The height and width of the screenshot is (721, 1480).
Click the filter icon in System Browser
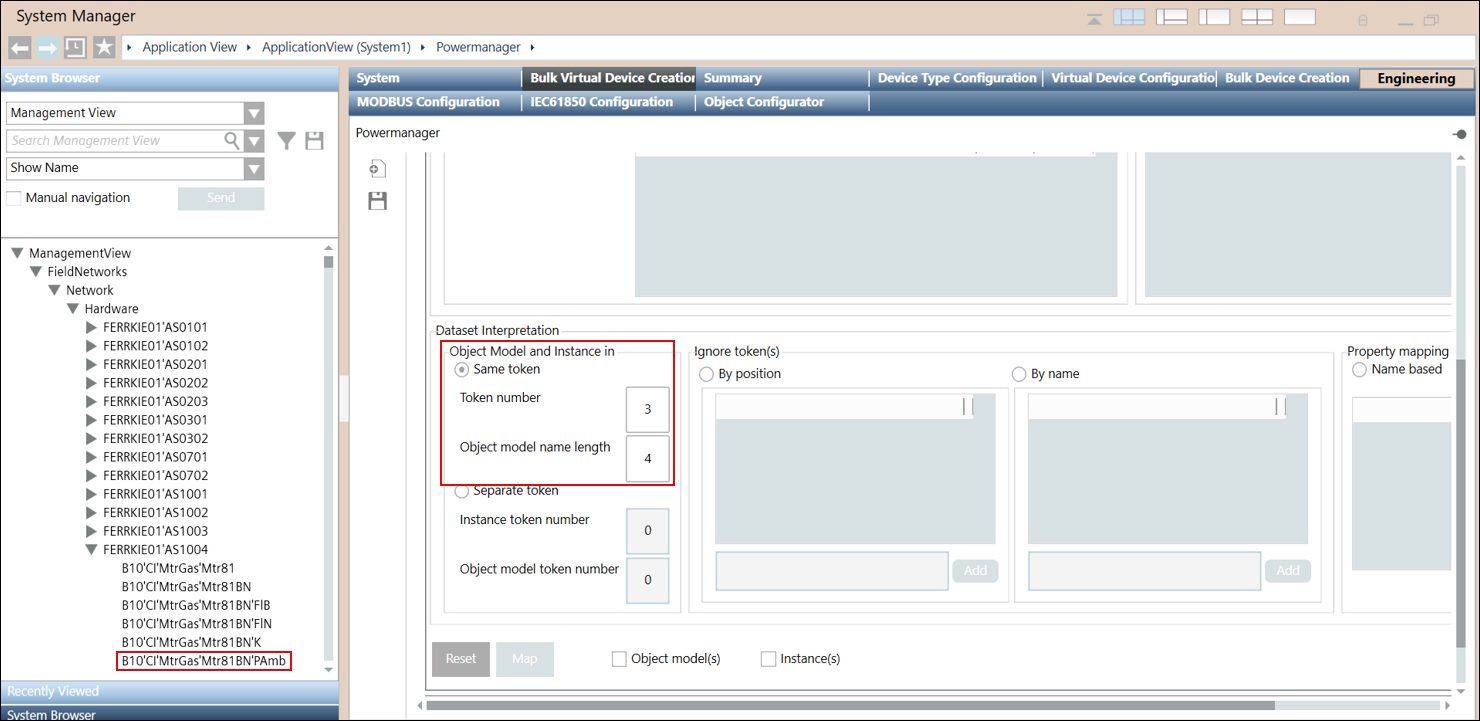click(286, 140)
